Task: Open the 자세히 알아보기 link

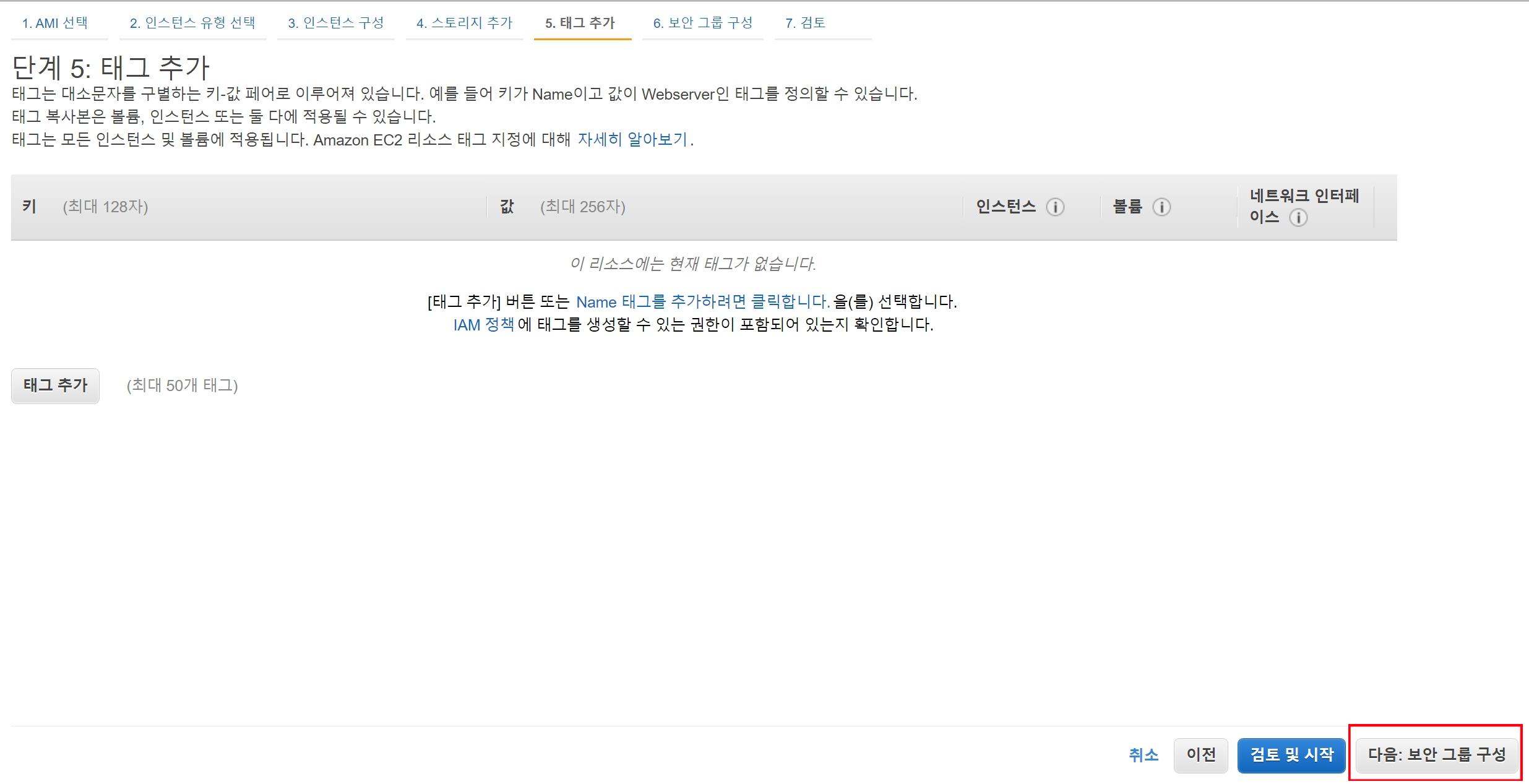Action: coord(632,140)
